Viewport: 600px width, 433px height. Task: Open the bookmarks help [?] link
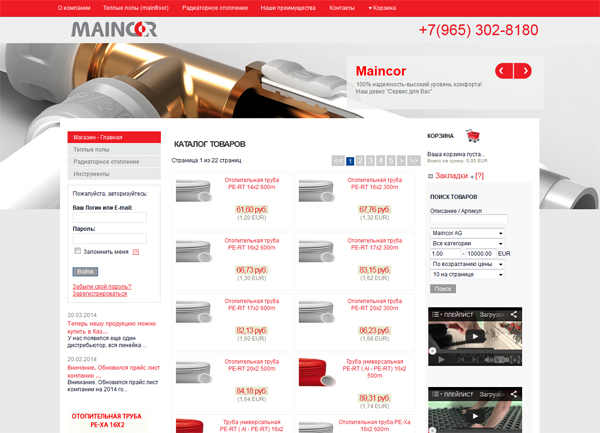(x=479, y=176)
